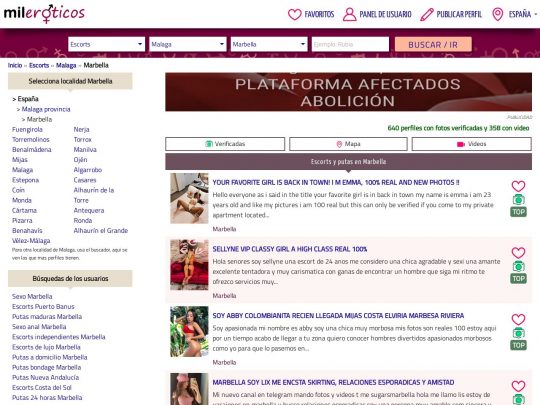Click the search keyword input field
Image resolution: width=540 pixels, height=405 pixels.
click(350, 44)
